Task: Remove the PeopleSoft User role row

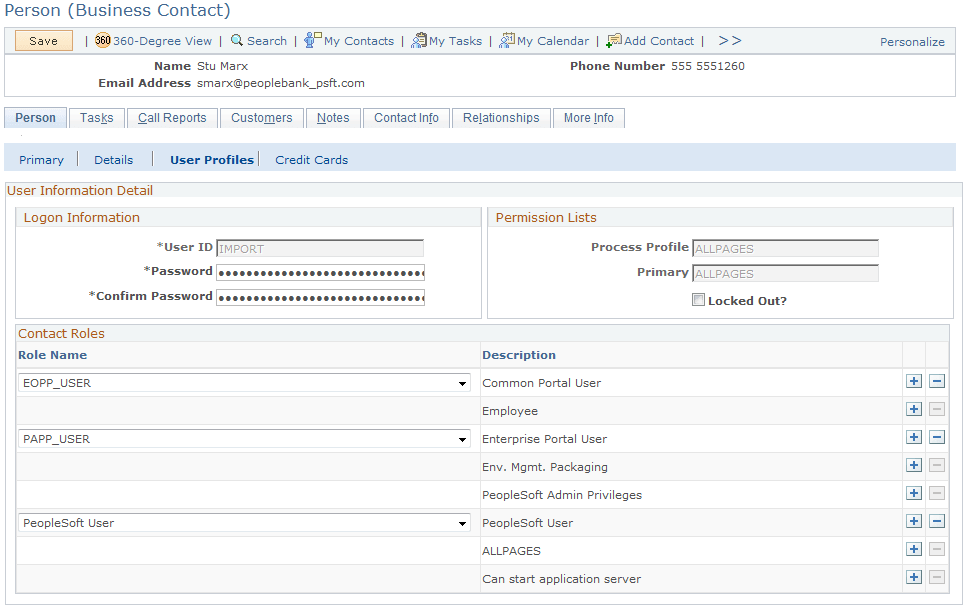Action: [938, 521]
